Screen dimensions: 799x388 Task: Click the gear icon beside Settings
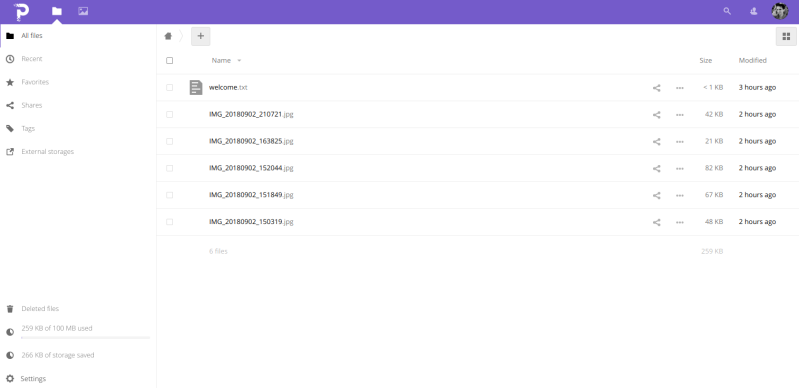tap(10, 379)
